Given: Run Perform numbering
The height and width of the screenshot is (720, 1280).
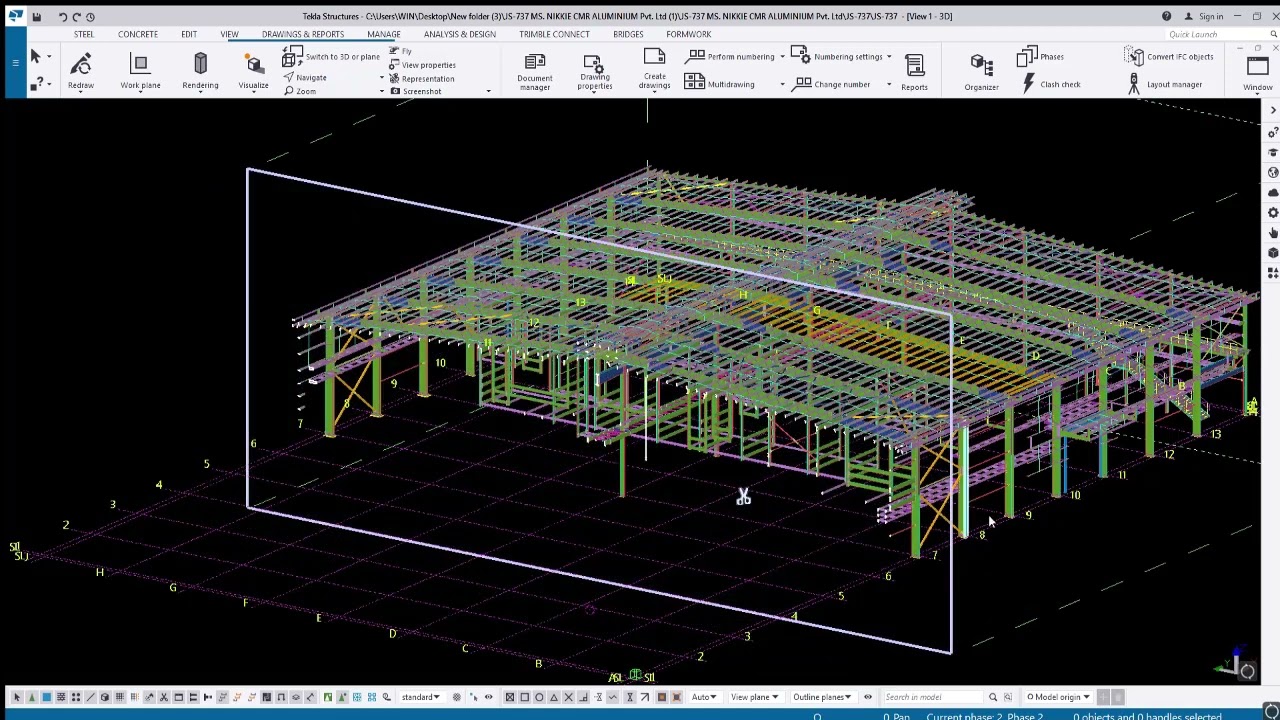Looking at the screenshot, I should click(x=730, y=57).
